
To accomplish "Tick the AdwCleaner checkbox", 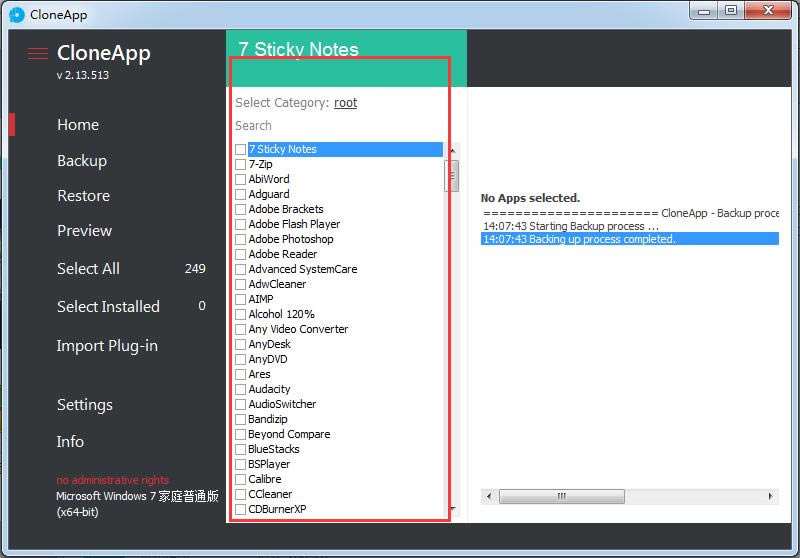I will [x=240, y=284].
